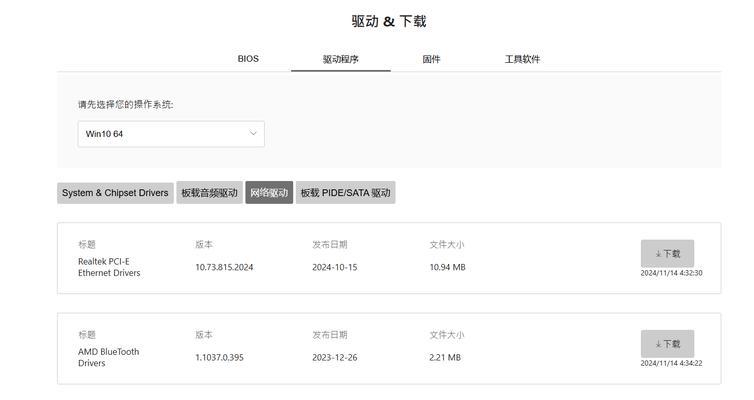Click the 请先选择您的操作系统 label

click(x=126, y=104)
